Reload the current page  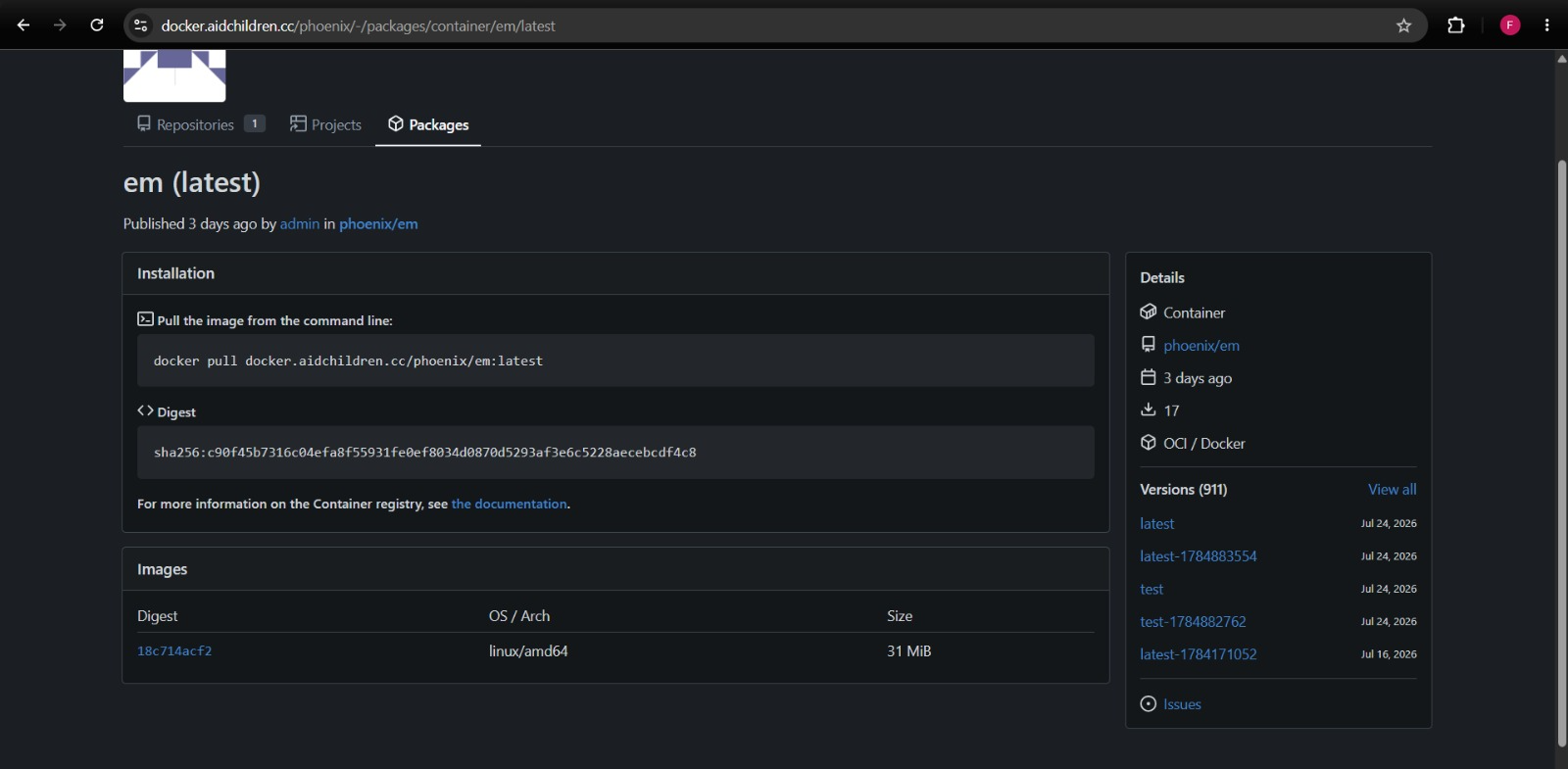(x=97, y=25)
